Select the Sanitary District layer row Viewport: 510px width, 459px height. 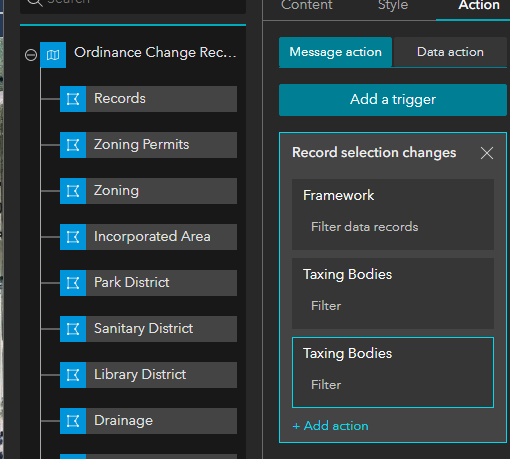click(x=148, y=329)
